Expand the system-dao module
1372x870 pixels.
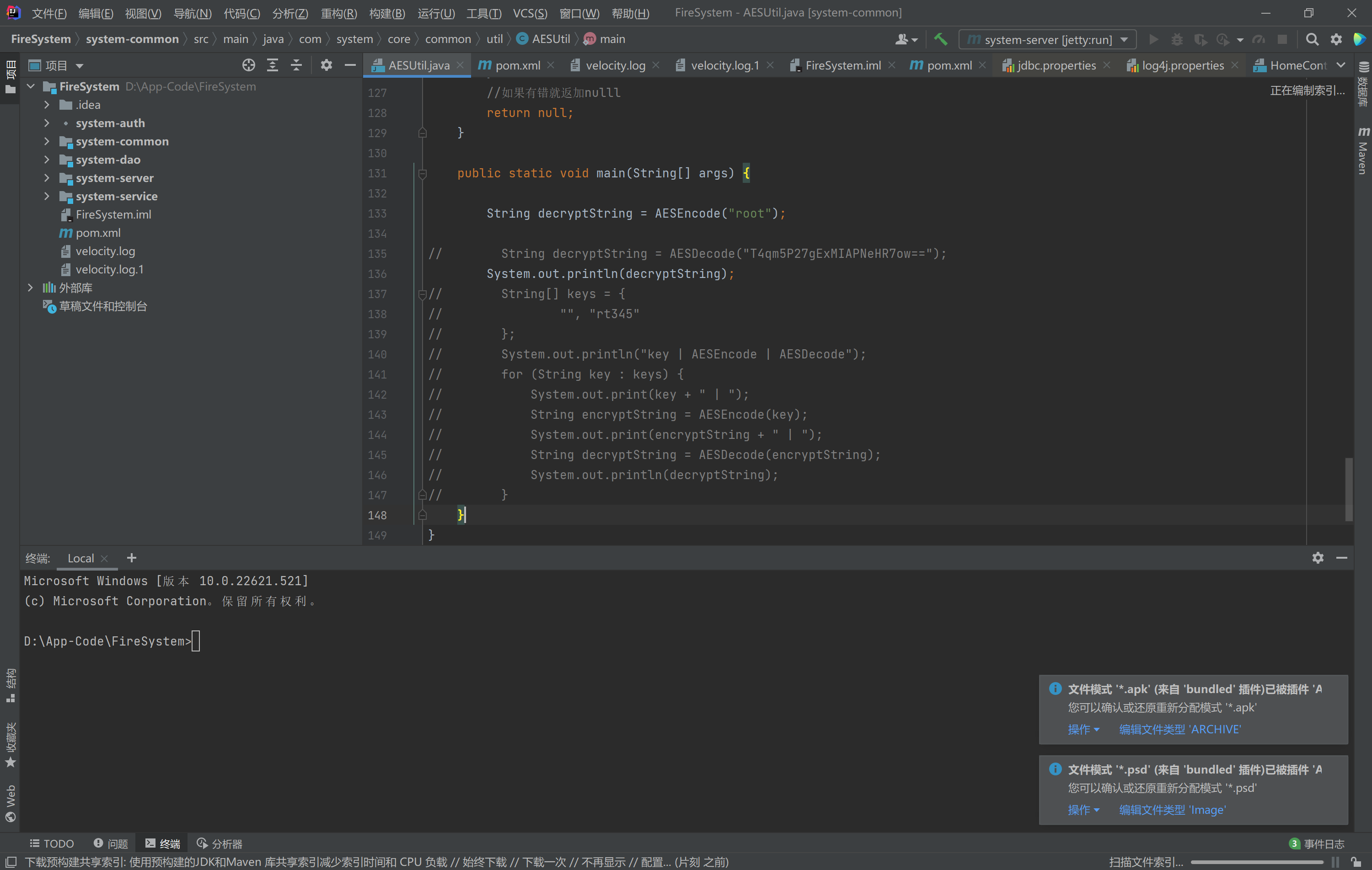click(47, 160)
